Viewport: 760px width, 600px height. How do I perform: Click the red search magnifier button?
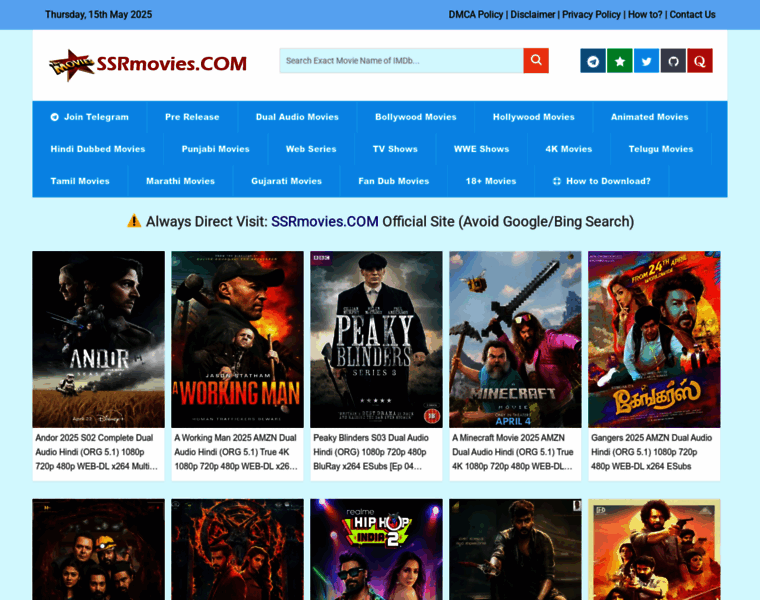tap(536, 61)
